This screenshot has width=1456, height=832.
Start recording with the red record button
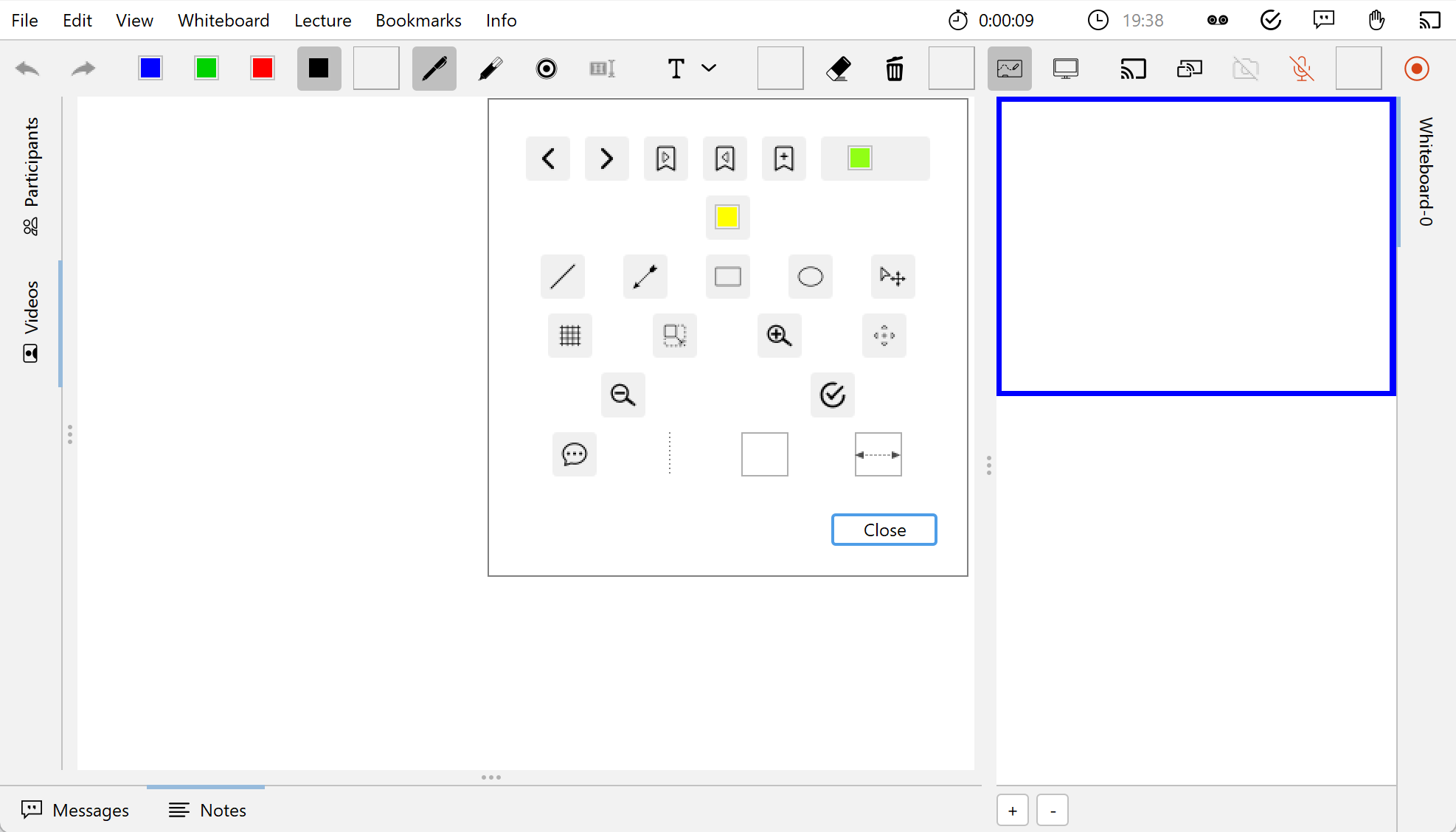tap(1415, 68)
